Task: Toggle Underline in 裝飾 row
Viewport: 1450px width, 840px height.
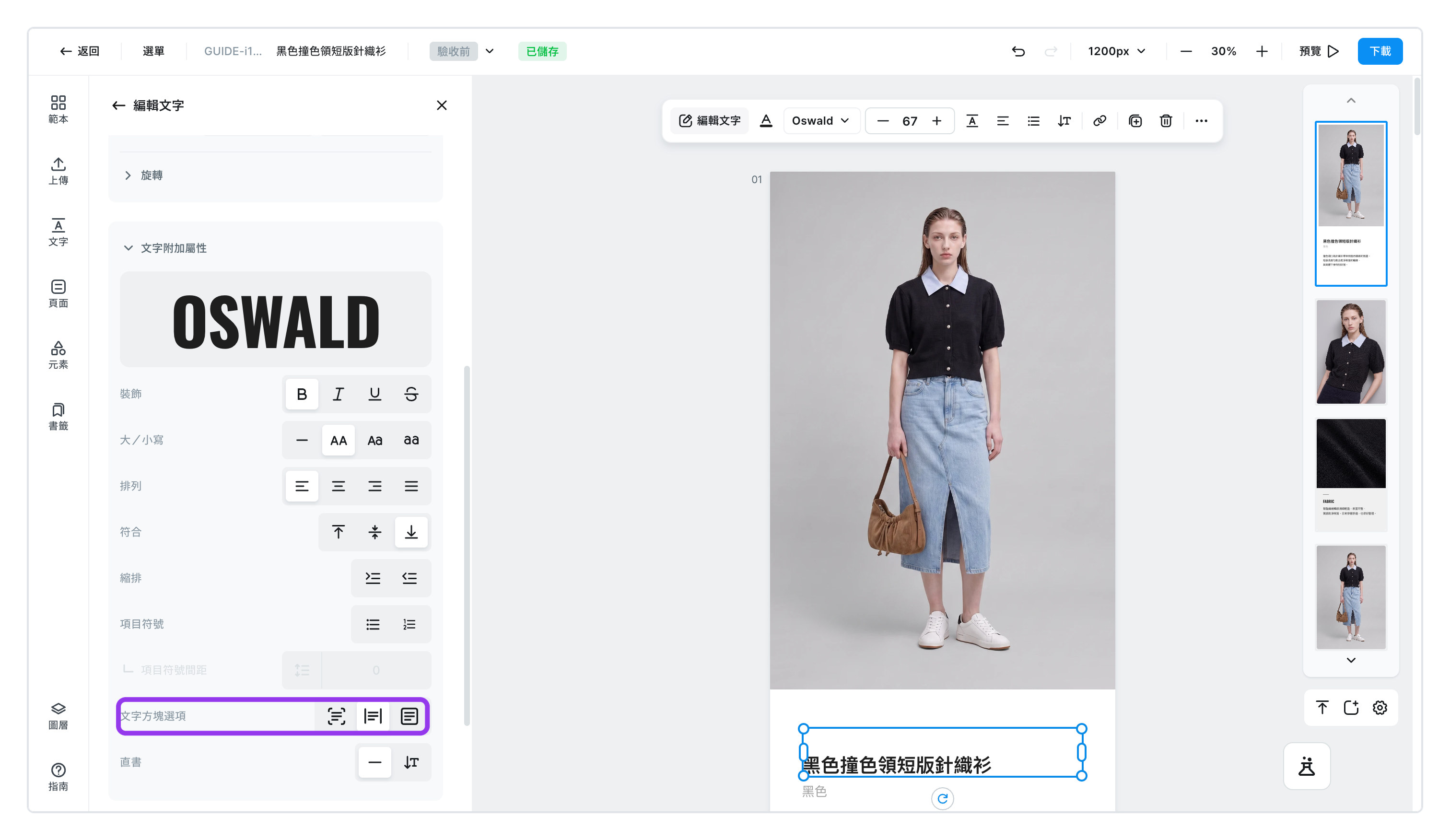Action: 374,394
